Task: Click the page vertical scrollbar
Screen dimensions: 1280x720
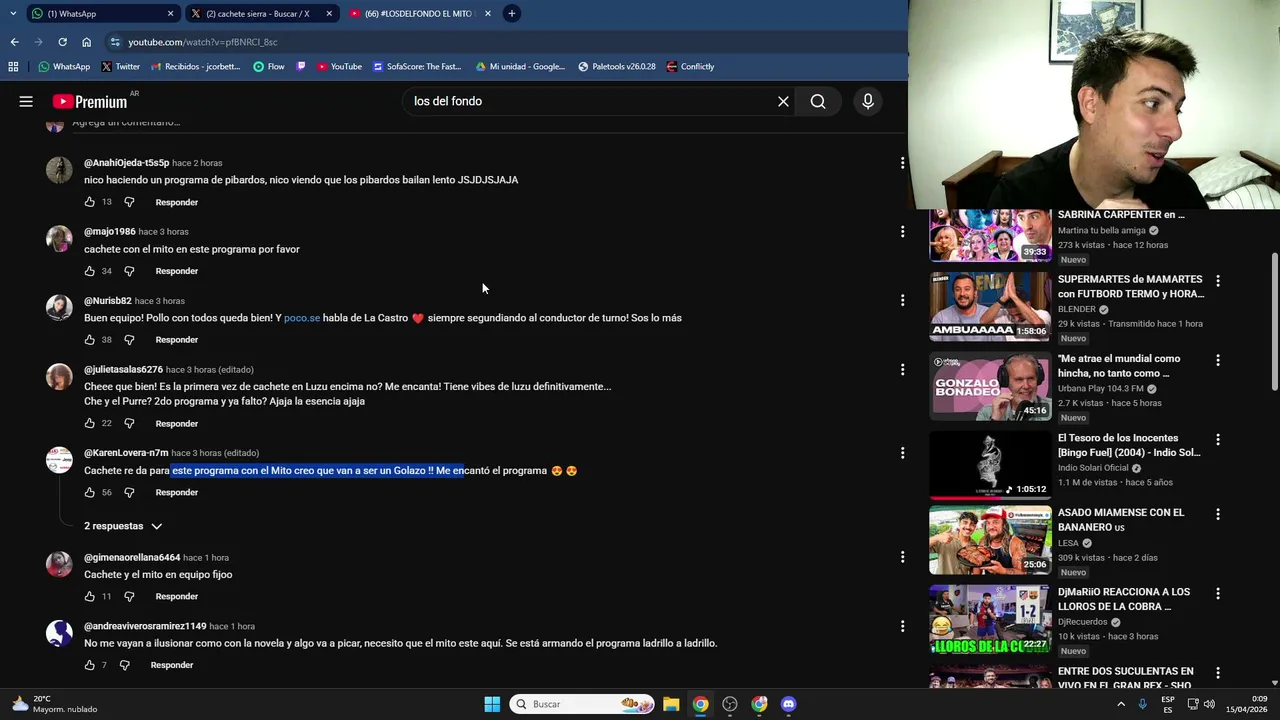Action: tap(1274, 322)
